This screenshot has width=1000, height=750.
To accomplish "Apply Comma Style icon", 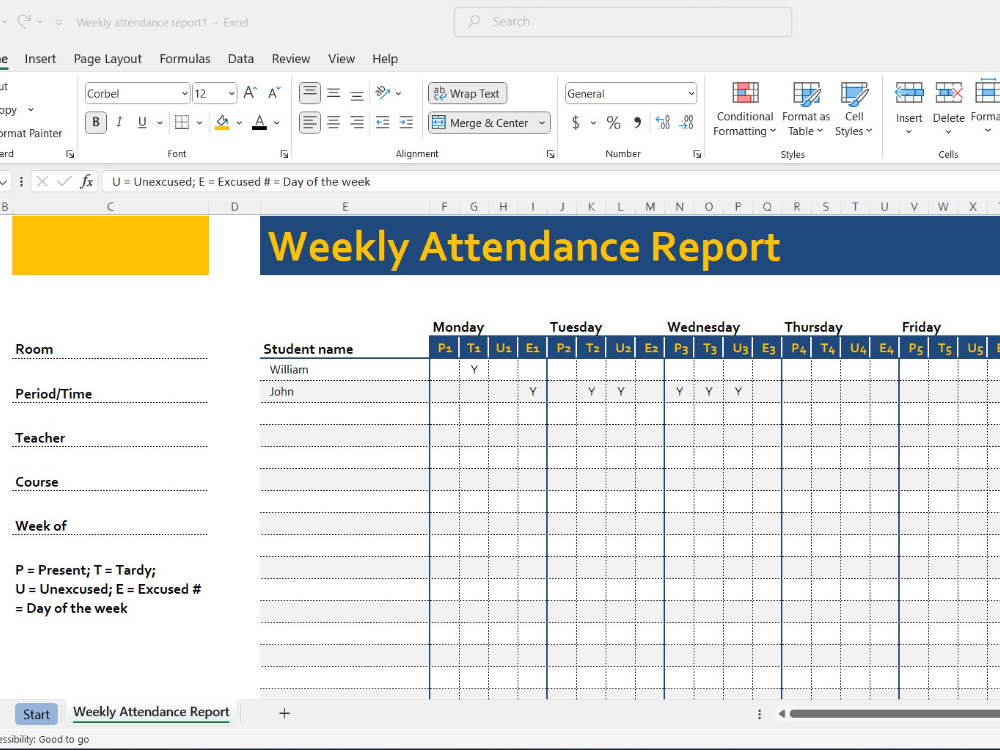I will click(637, 122).
